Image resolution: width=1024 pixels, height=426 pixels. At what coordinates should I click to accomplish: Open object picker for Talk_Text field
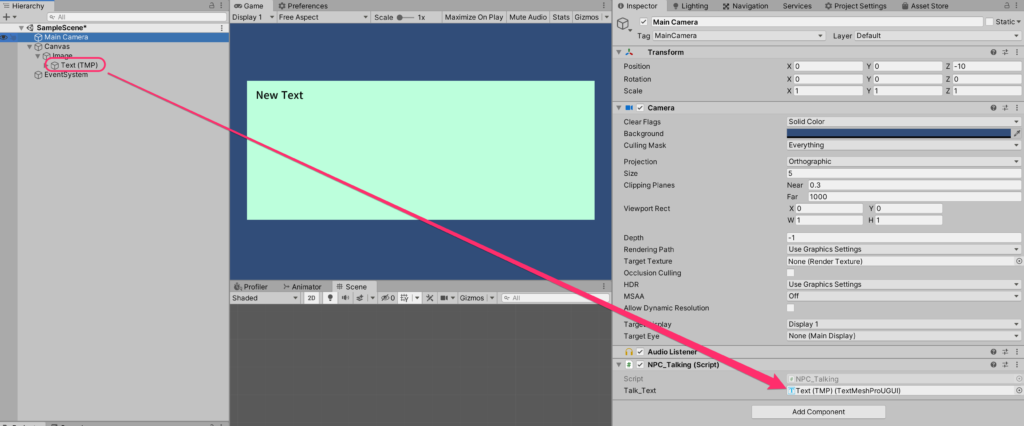[x=1018, y=391]
